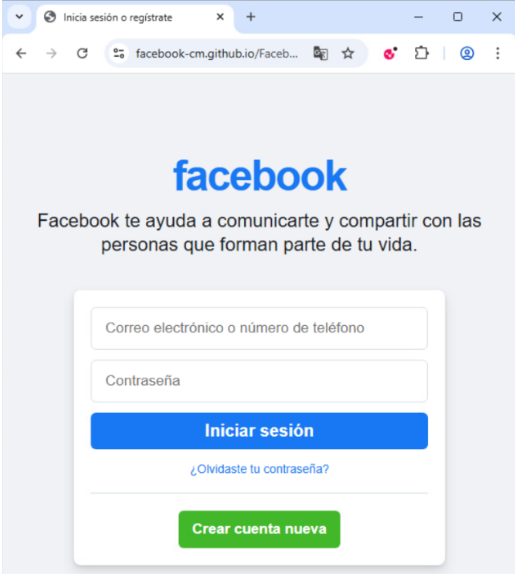Image resolution: width=515 pixels, height=575 pixels.
Task: Click the forward navigation arrow
Action: point(51,54)
